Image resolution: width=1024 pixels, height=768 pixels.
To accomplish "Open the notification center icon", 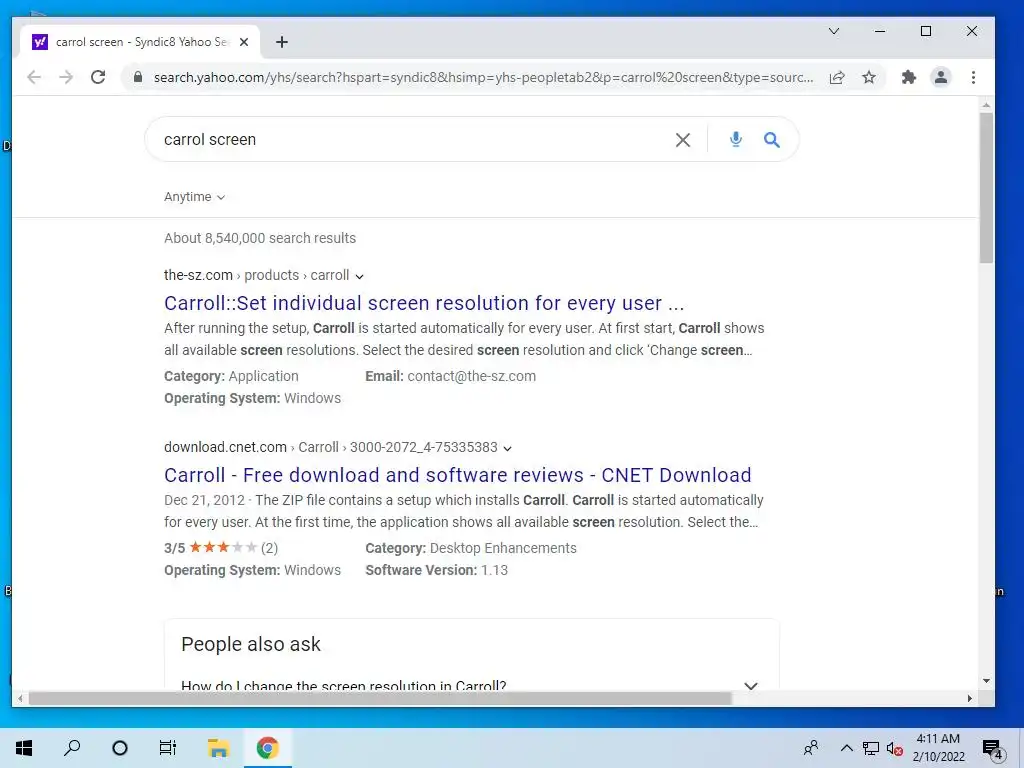I will (993, 748).
